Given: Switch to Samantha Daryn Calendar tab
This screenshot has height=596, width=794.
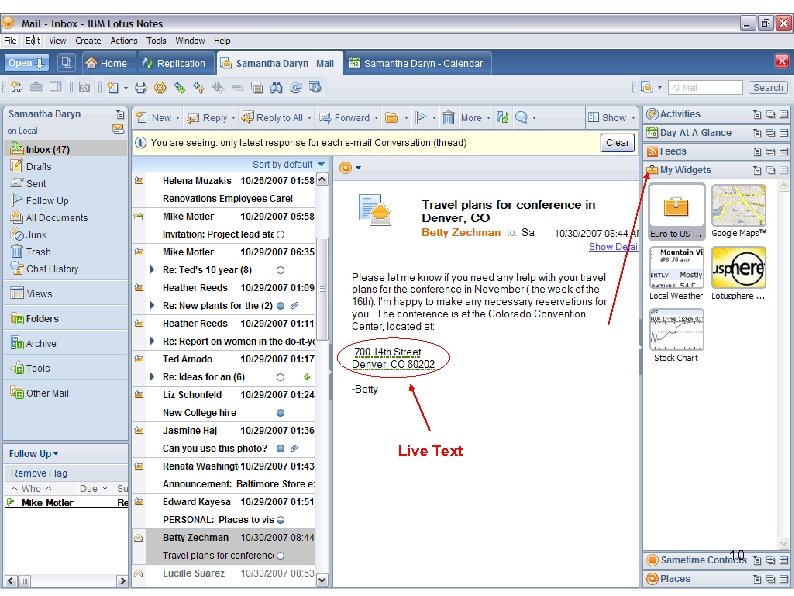Looking at the screenshot, I should (417, 63).
